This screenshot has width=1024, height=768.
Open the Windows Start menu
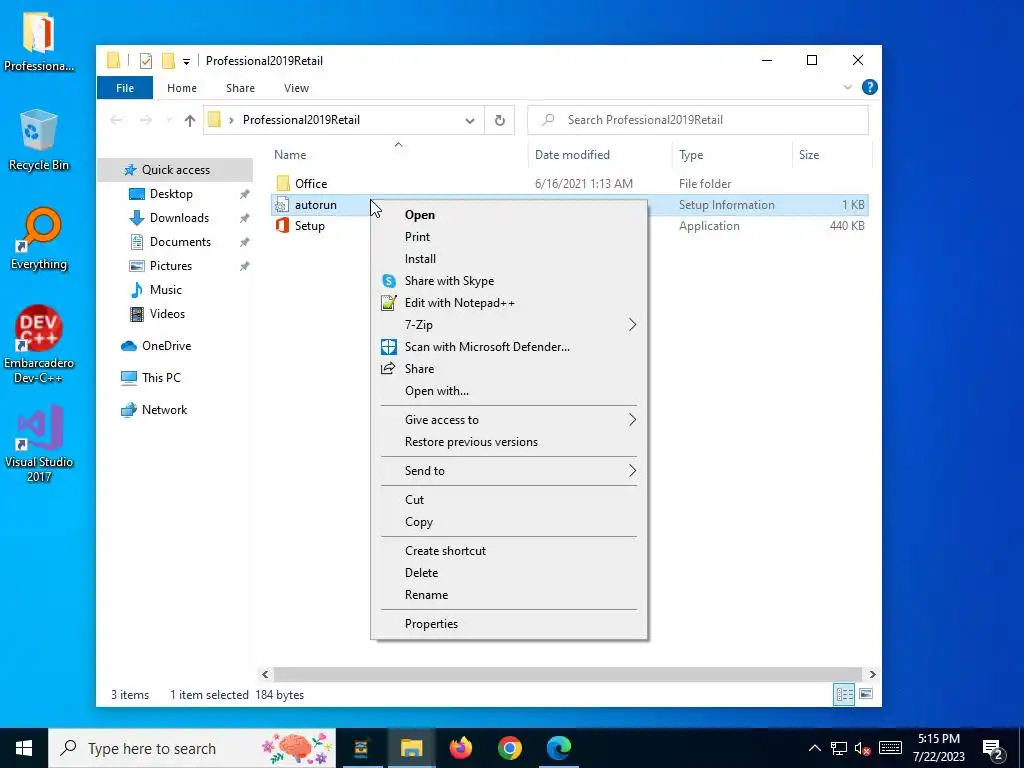pos(24,748)
